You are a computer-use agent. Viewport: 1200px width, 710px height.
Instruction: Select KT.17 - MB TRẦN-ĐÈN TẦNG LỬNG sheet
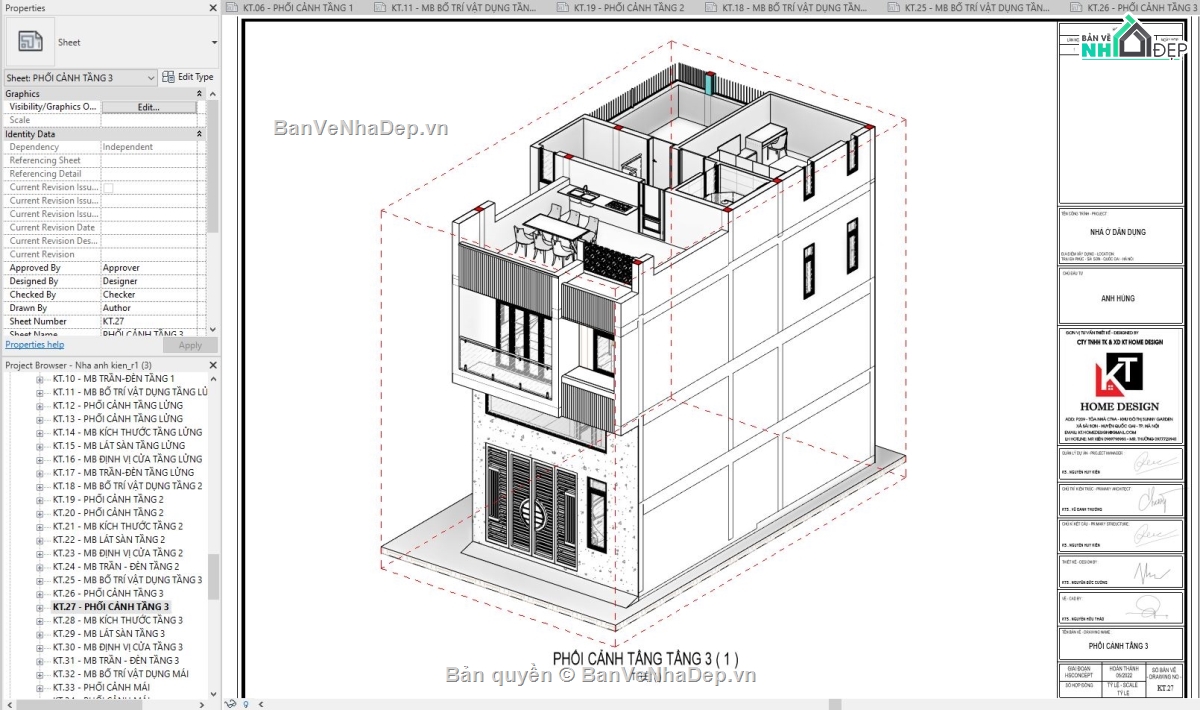(x=123, y=473)
